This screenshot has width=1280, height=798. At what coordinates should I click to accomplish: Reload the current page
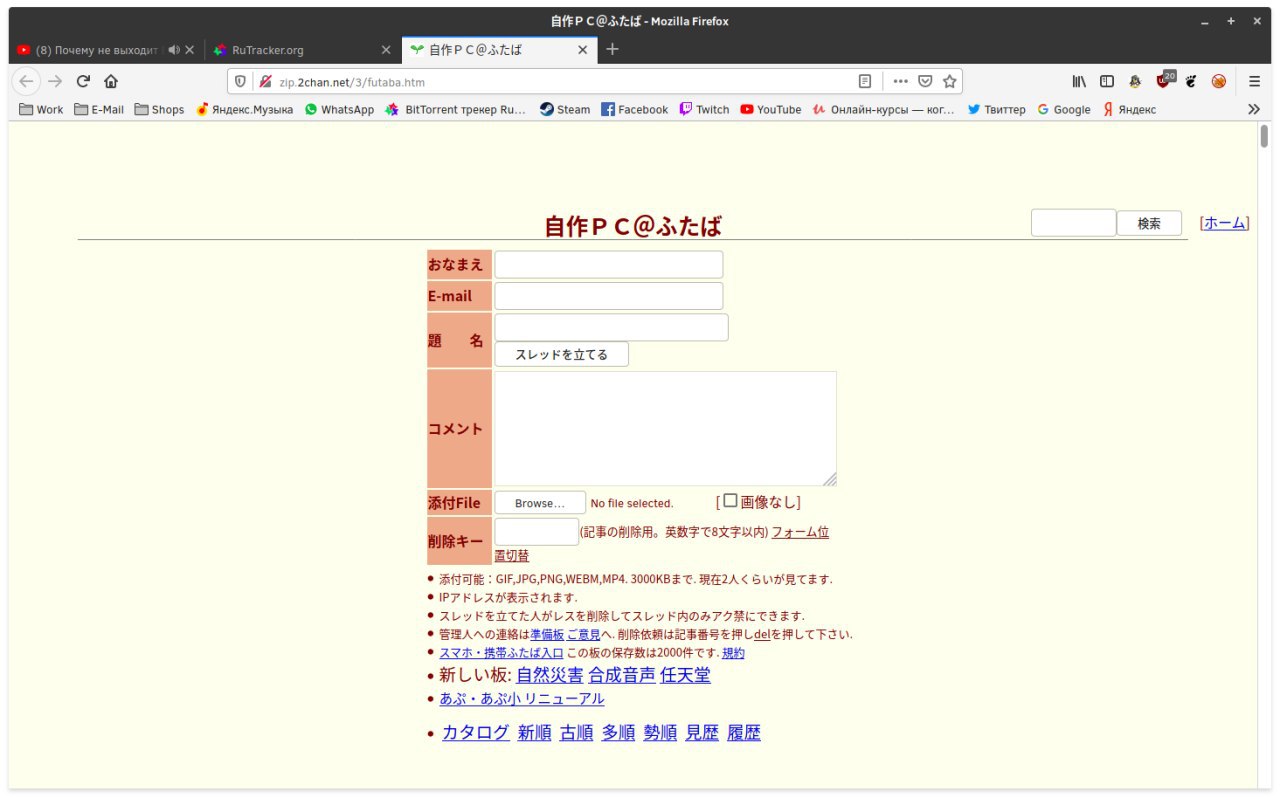tap(84, 81)
